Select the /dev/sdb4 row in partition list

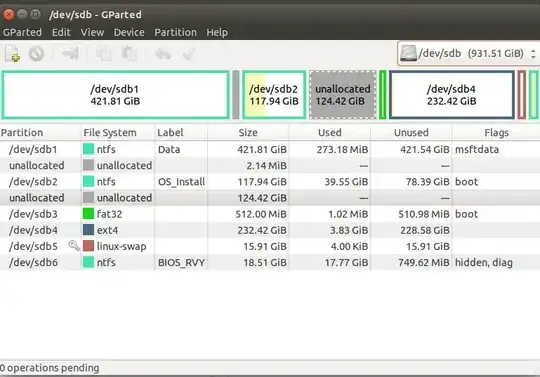(x=270, y=230)
